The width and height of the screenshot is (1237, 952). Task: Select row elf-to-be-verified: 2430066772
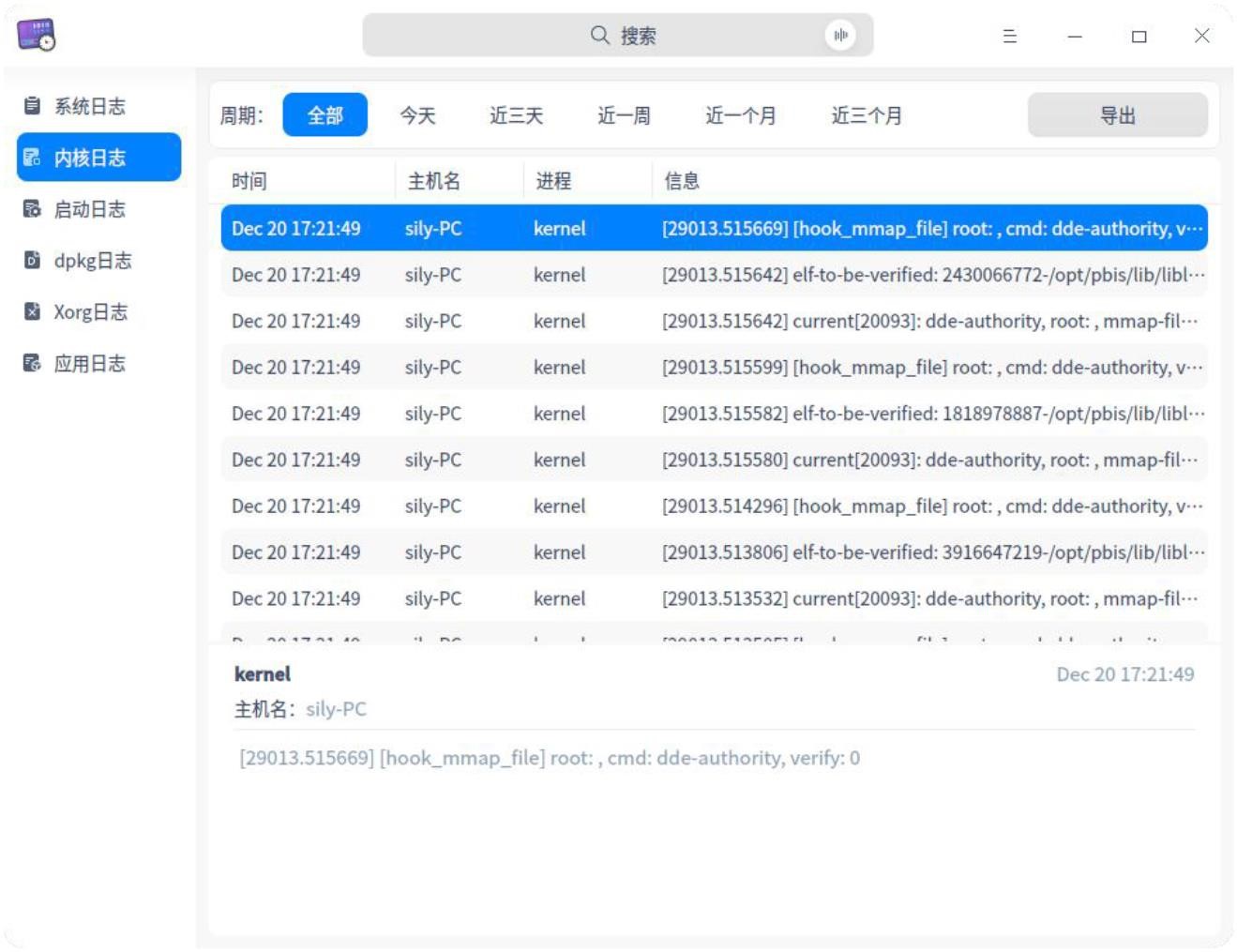point(715,275)
